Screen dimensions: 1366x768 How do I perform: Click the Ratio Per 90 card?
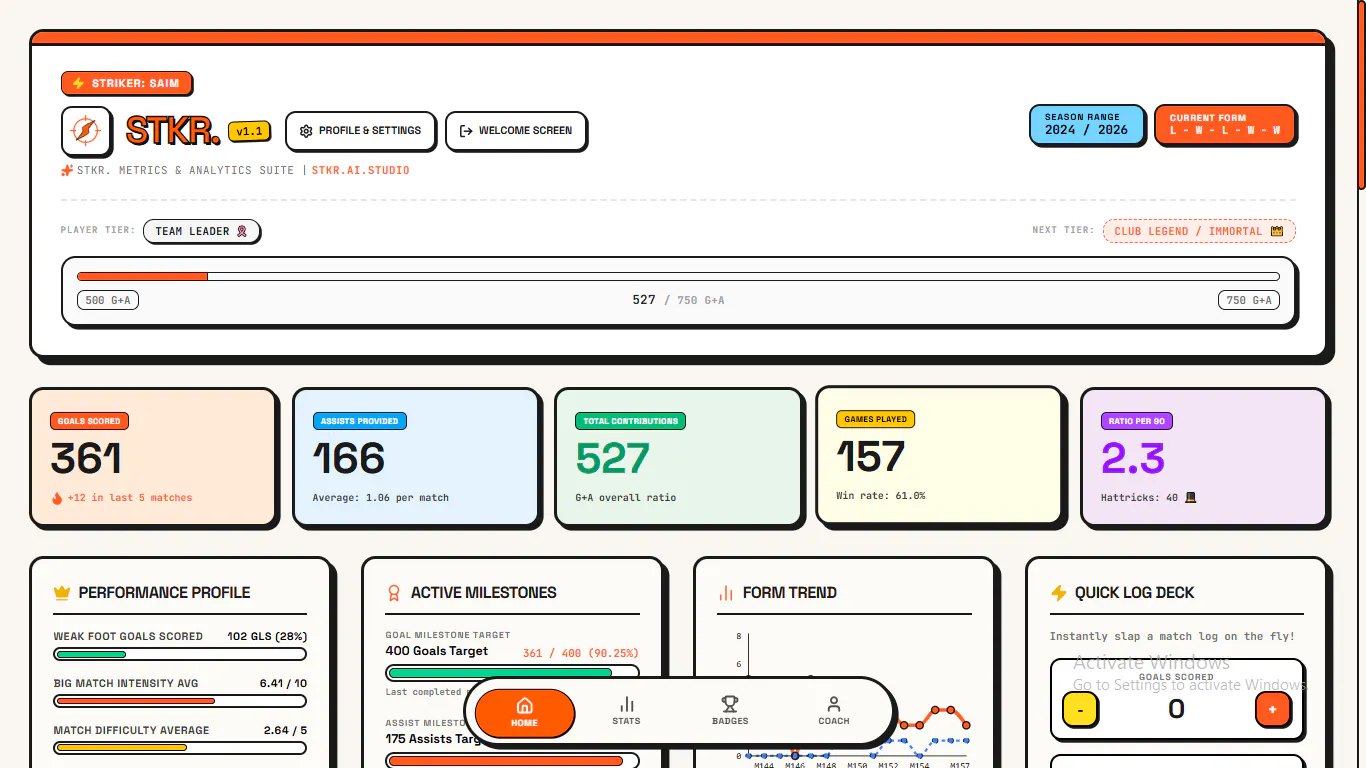(x=1203, y=456)
